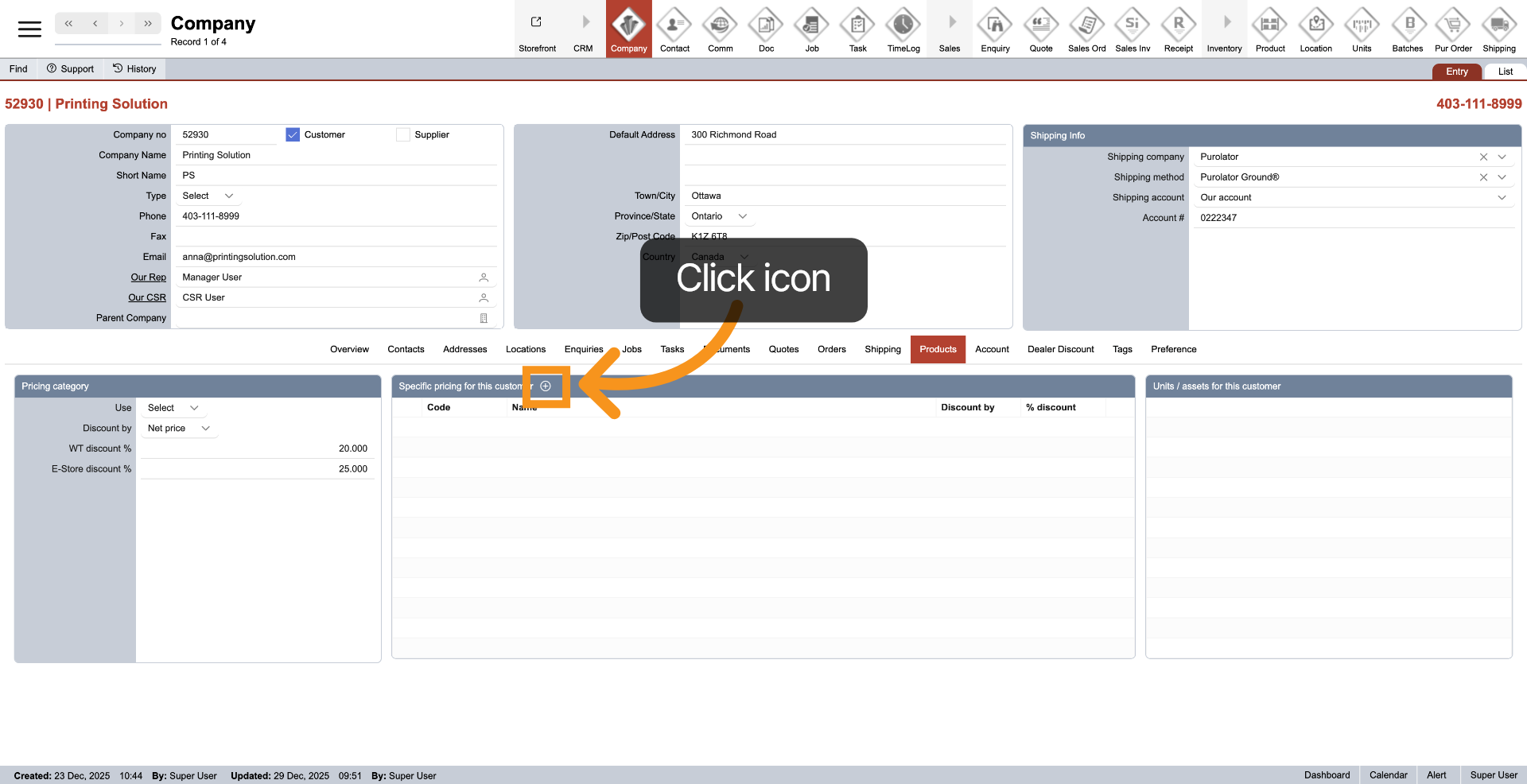This screenshot has width=1527, height=784.
Task: Open the Contacts tab
Action: point(406,350)
